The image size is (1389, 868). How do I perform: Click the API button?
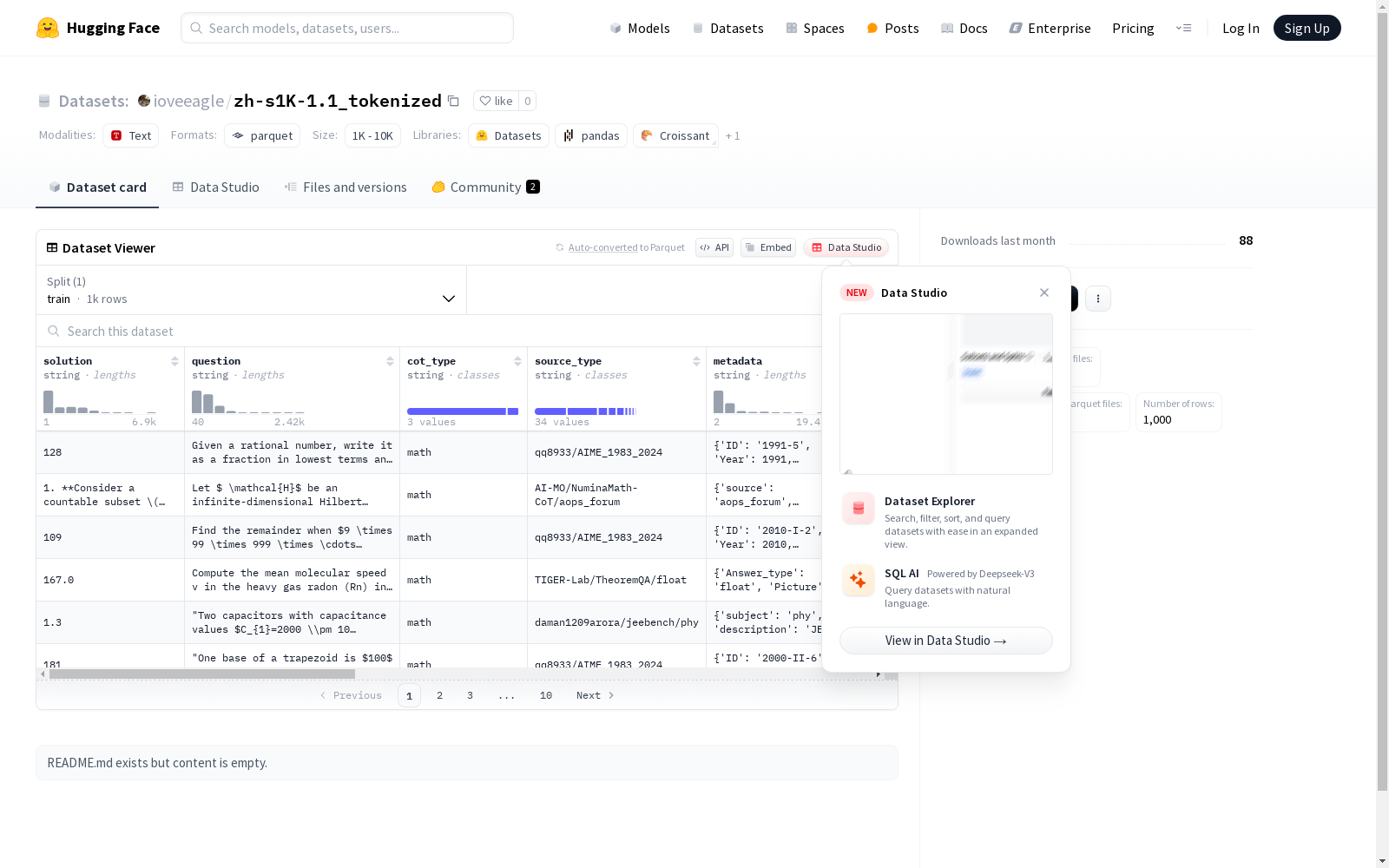pos(714,247)
